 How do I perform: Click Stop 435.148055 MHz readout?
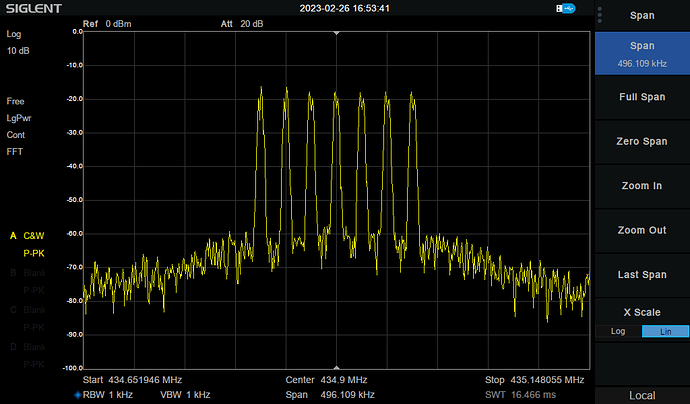(x=535, y=380)
